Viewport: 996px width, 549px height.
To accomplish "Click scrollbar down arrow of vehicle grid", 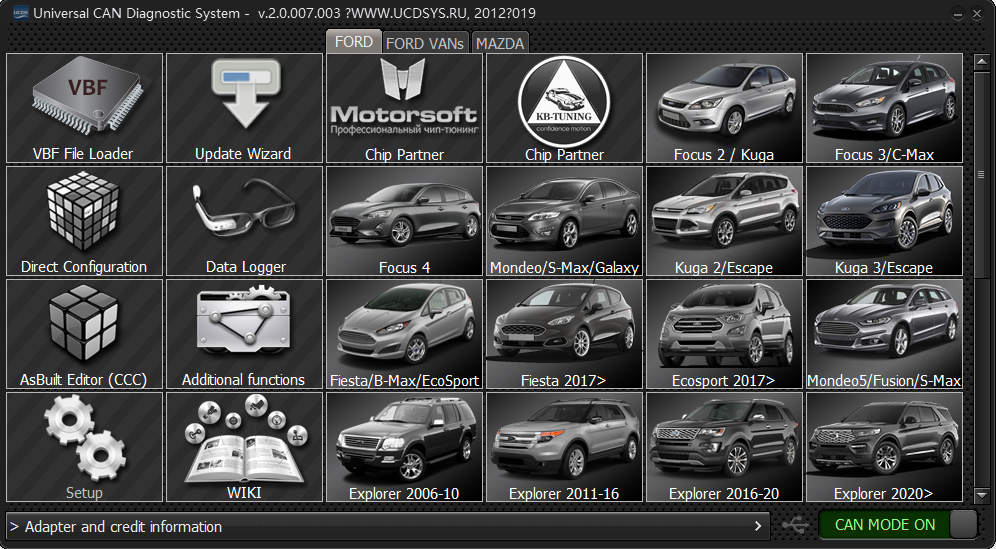I will (981, 494).
